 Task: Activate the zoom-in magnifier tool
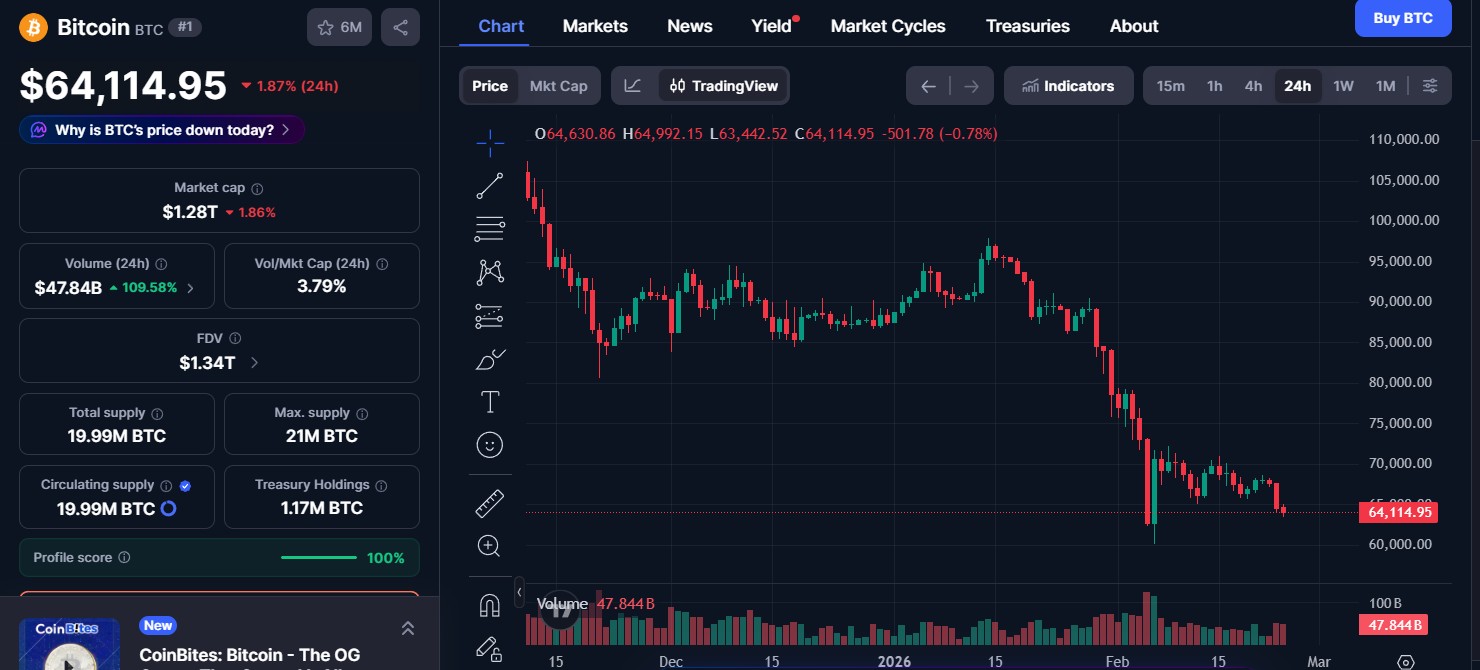click(x=489, y=545)
